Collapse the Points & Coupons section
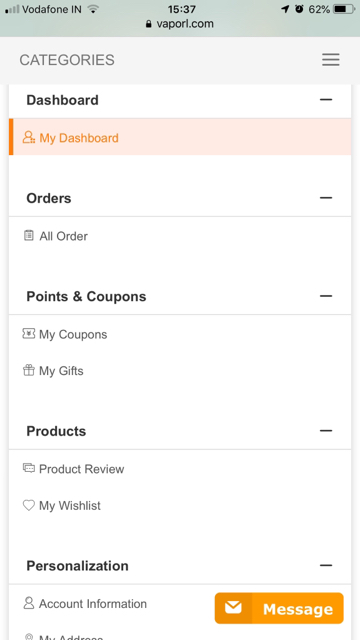This screenshot has height=640, width=360. click(326, 296)
